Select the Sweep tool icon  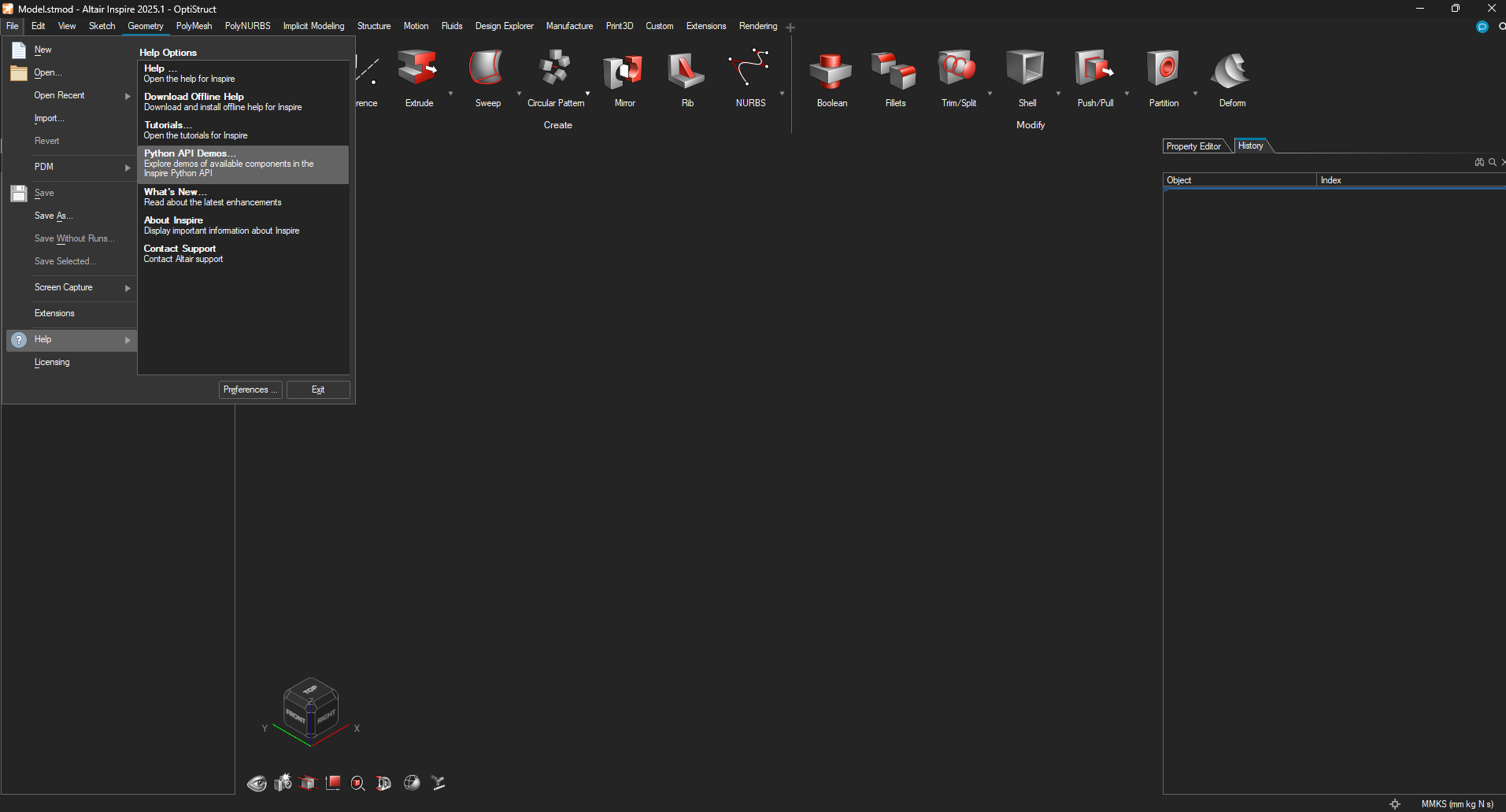click(x=487, y=69)
